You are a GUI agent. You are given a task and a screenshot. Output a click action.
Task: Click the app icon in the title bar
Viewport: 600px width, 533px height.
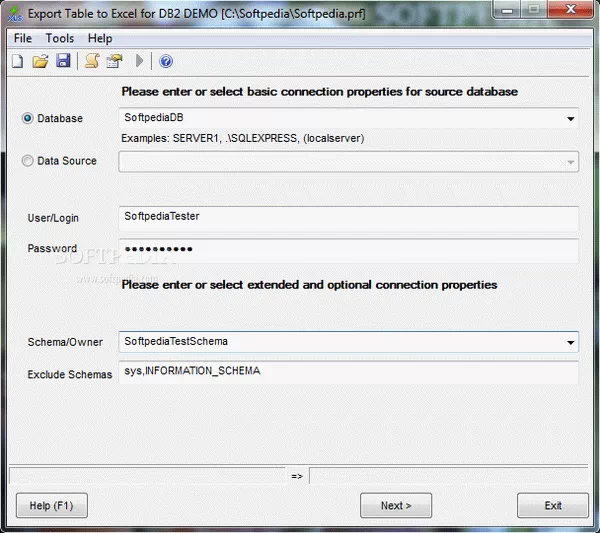(15, 14)
